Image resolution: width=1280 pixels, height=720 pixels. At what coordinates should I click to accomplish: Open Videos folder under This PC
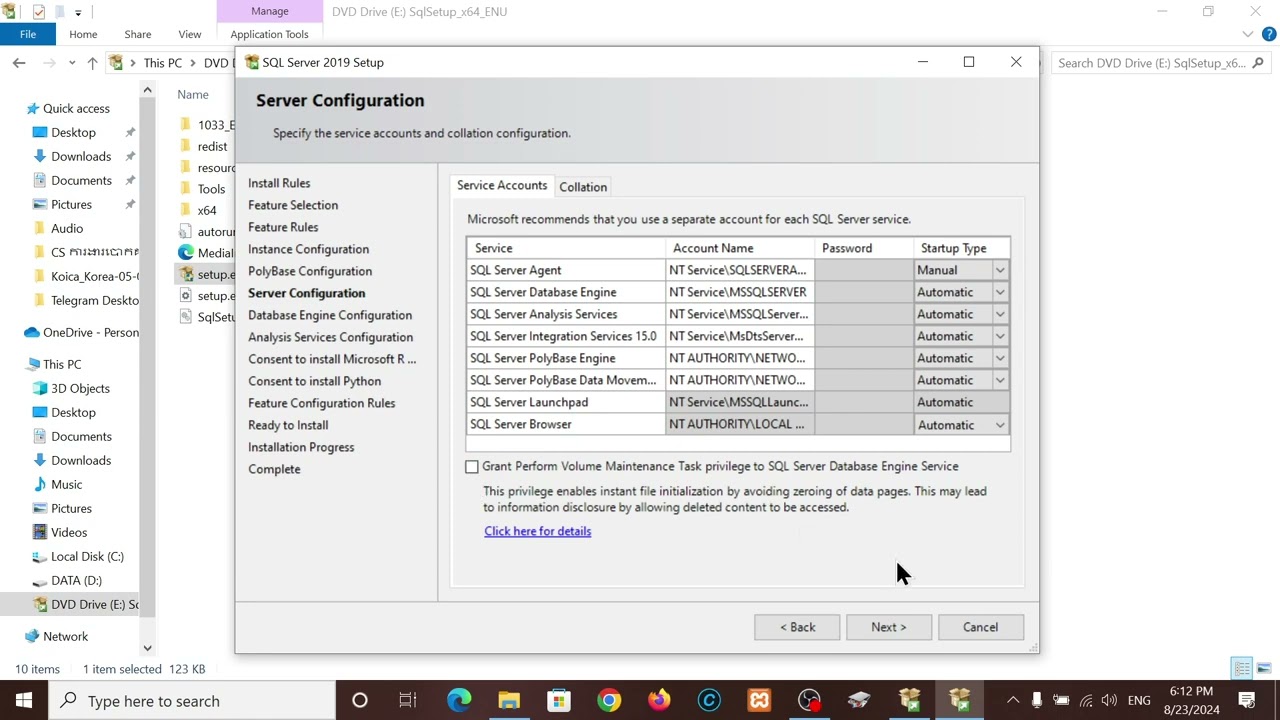tap(69, 532)
